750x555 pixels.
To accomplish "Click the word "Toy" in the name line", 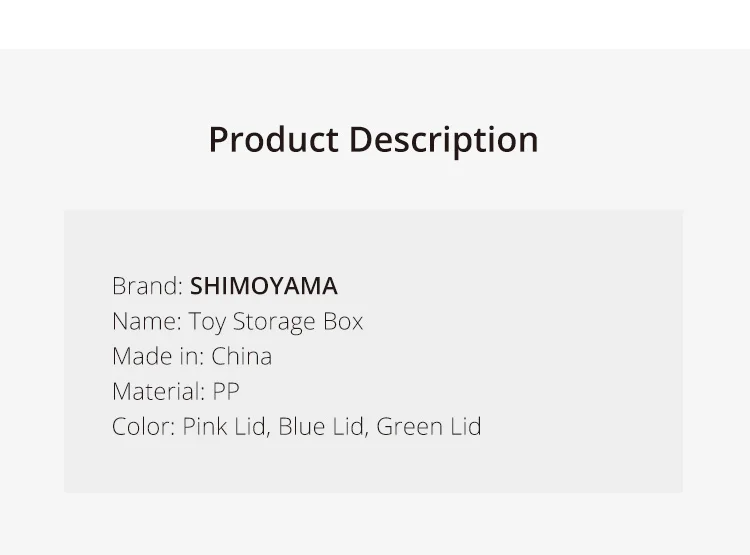I will [x=207, y=321].
